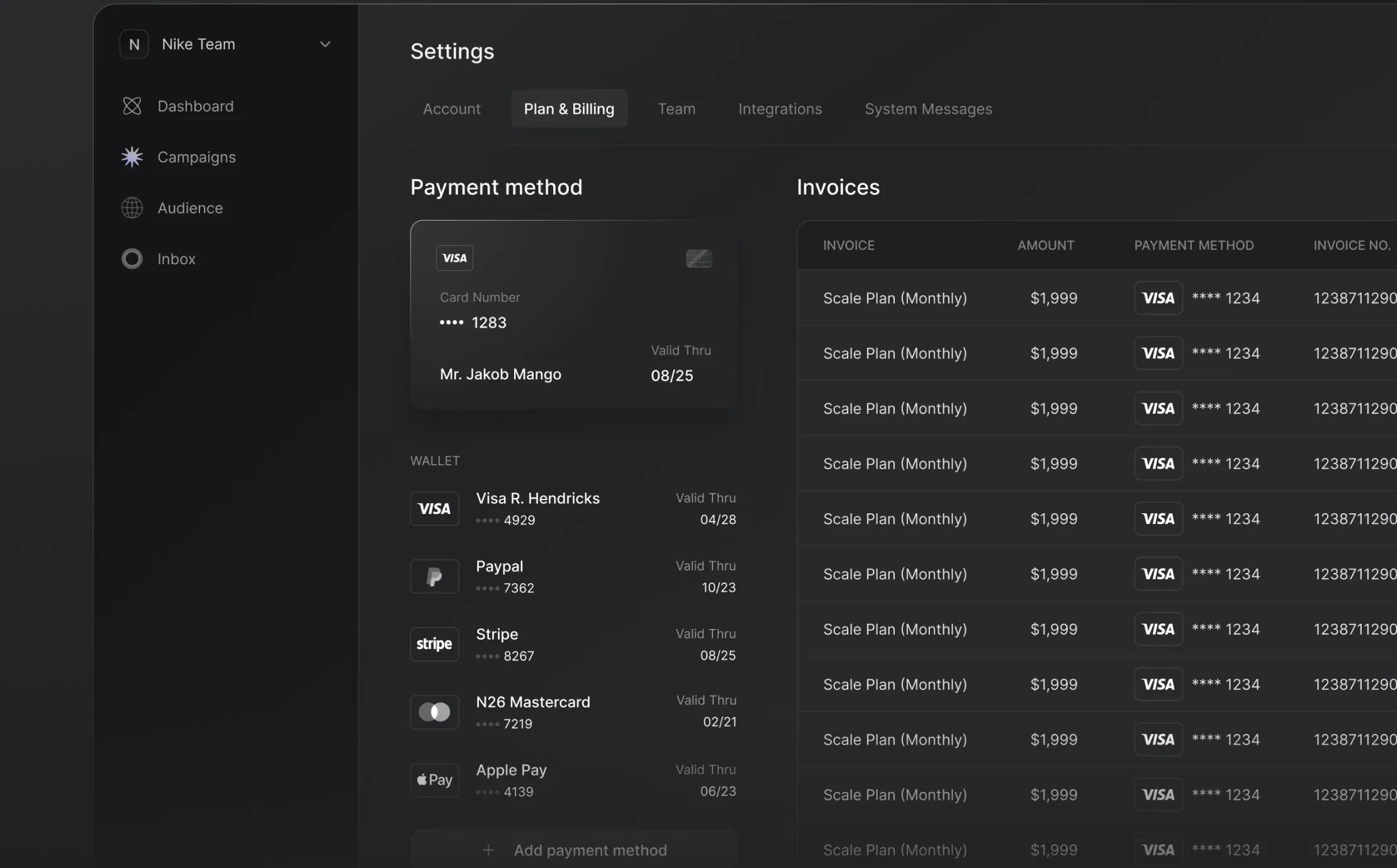Open Inbox from the sidebar
This screenshot has width=1397, height=868.
point(176,259)
